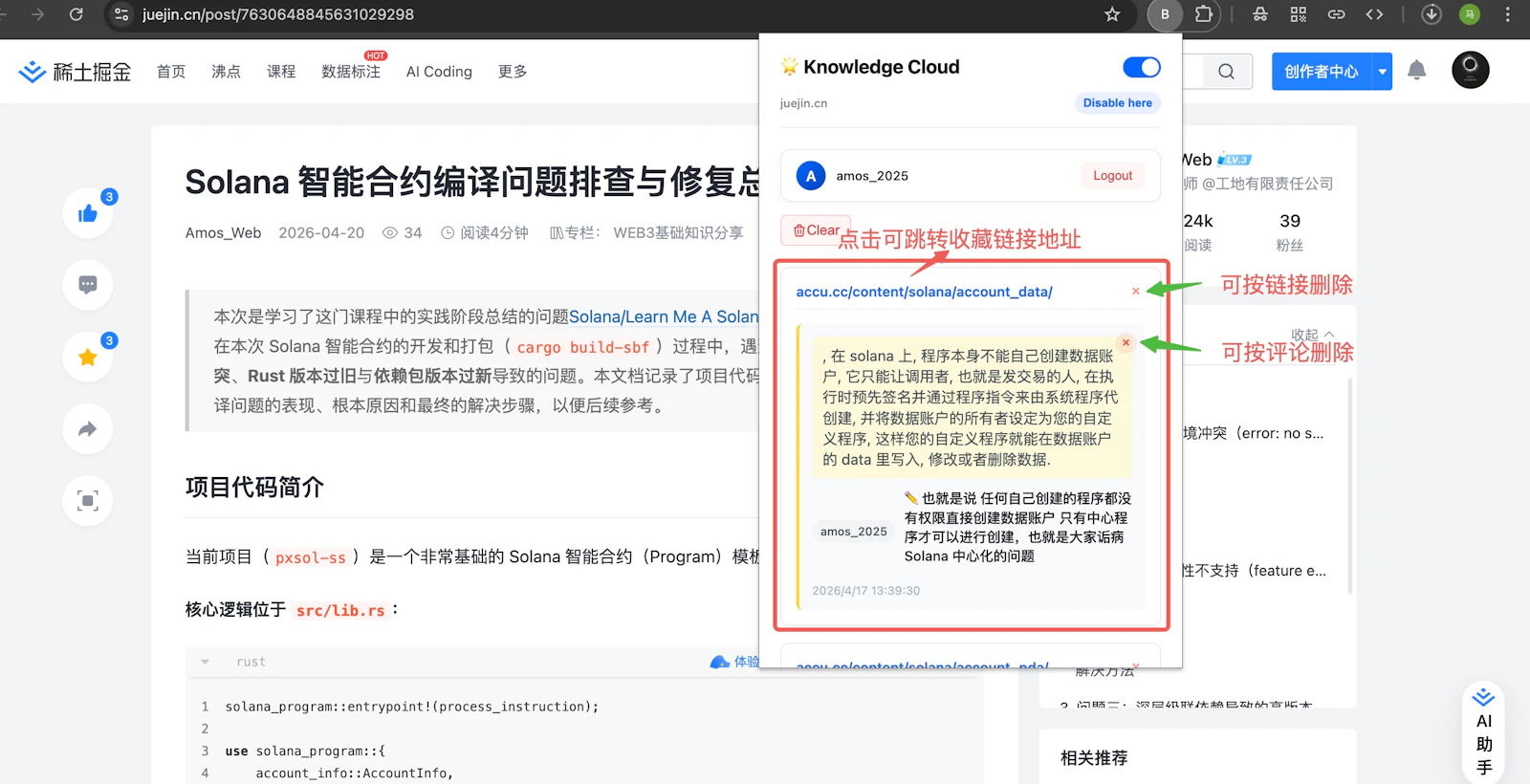Like the article with thumbs-up icon
Viewport: 1530px width, 784px height.
(x=88, y=213)
